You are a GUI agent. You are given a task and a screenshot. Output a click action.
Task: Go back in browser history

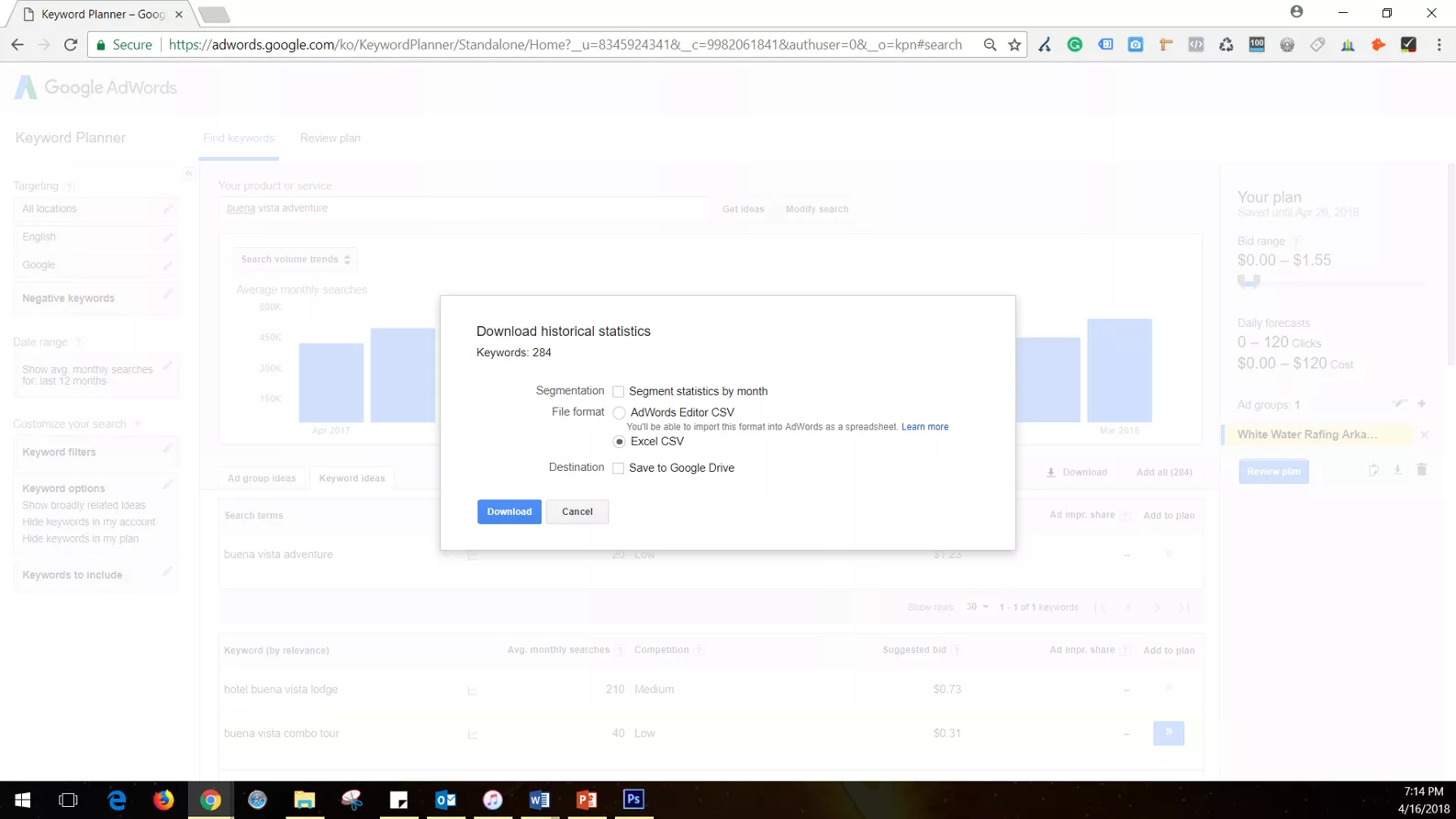coord(17,44)
